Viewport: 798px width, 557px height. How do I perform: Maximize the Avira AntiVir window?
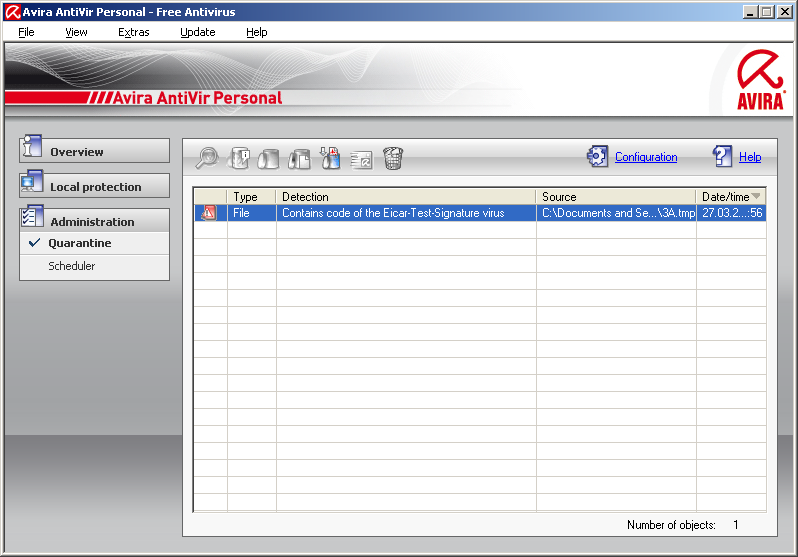click(766, 12)
